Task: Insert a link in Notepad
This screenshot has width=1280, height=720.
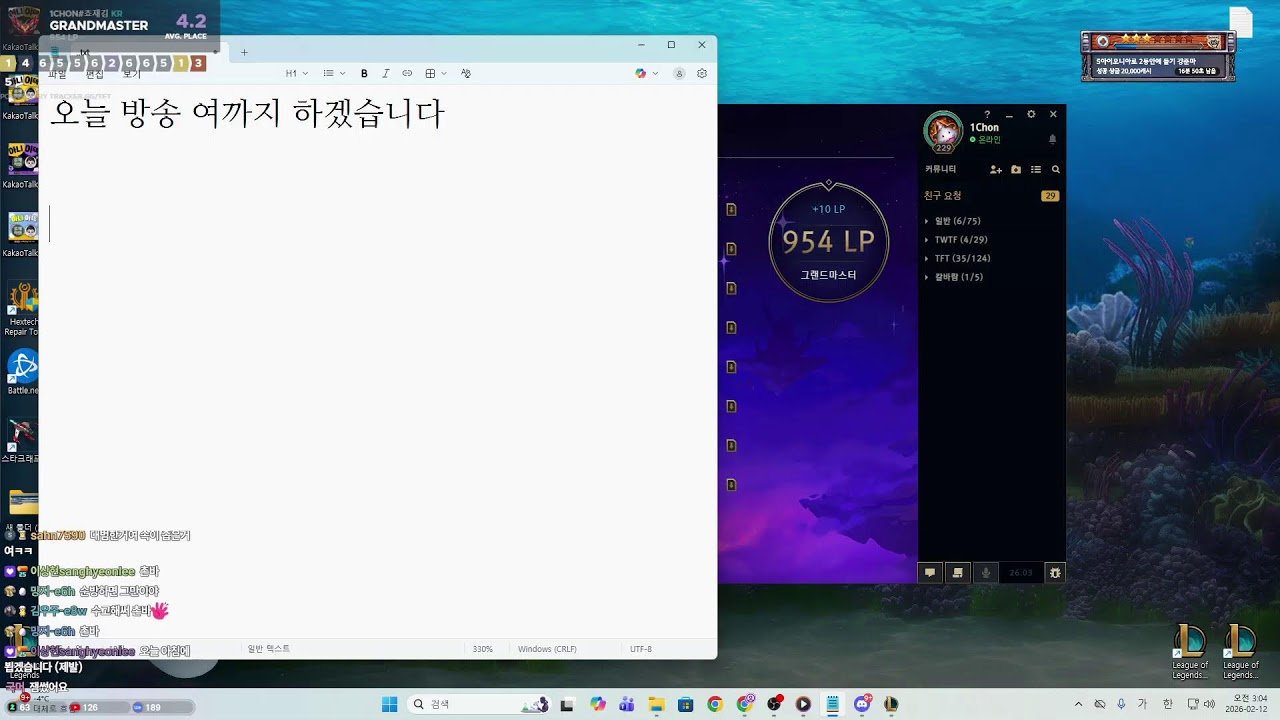Action: click(x=407, y=73)
